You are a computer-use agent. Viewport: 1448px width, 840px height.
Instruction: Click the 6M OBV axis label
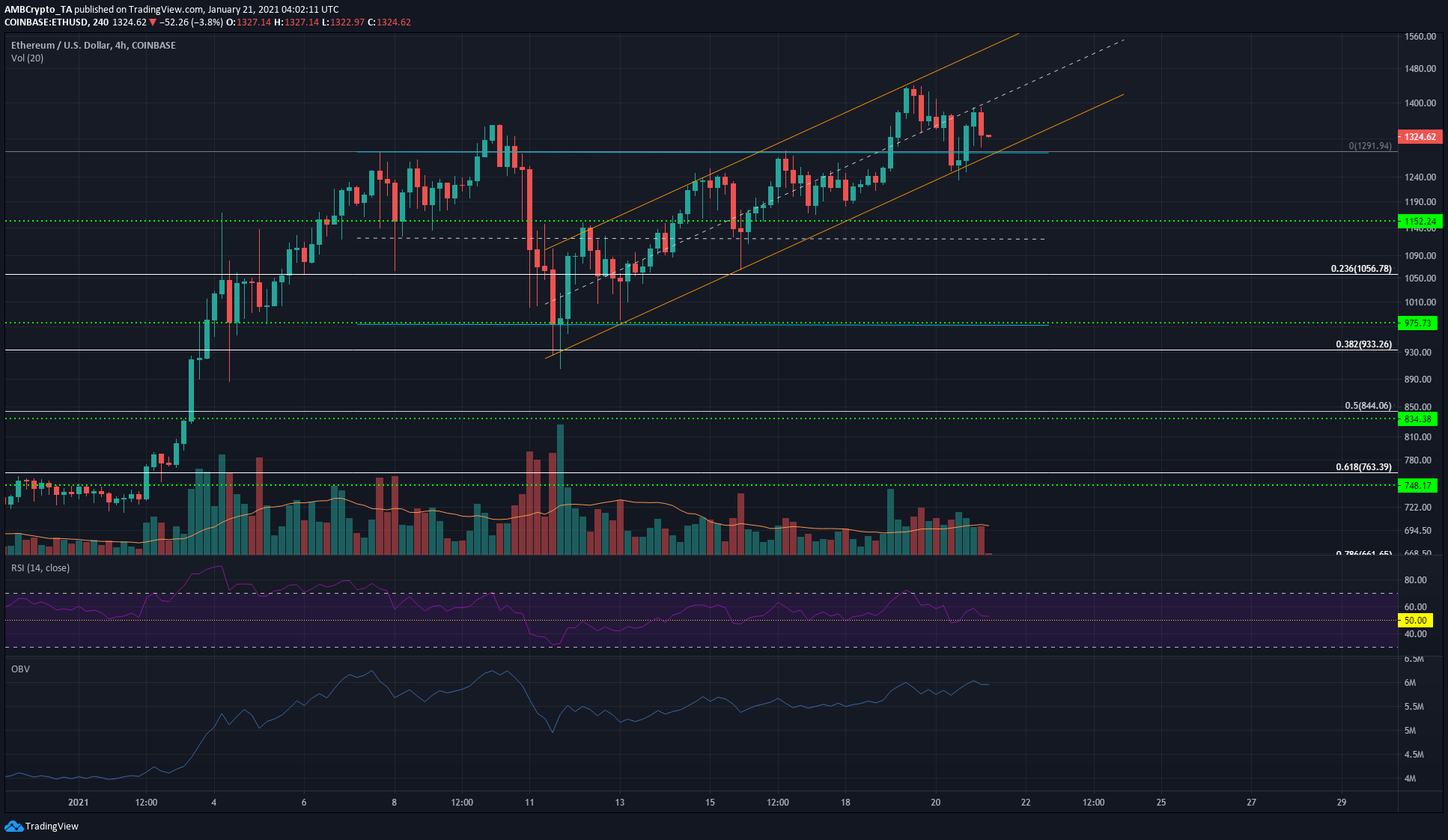click(x=1410, y=683)
